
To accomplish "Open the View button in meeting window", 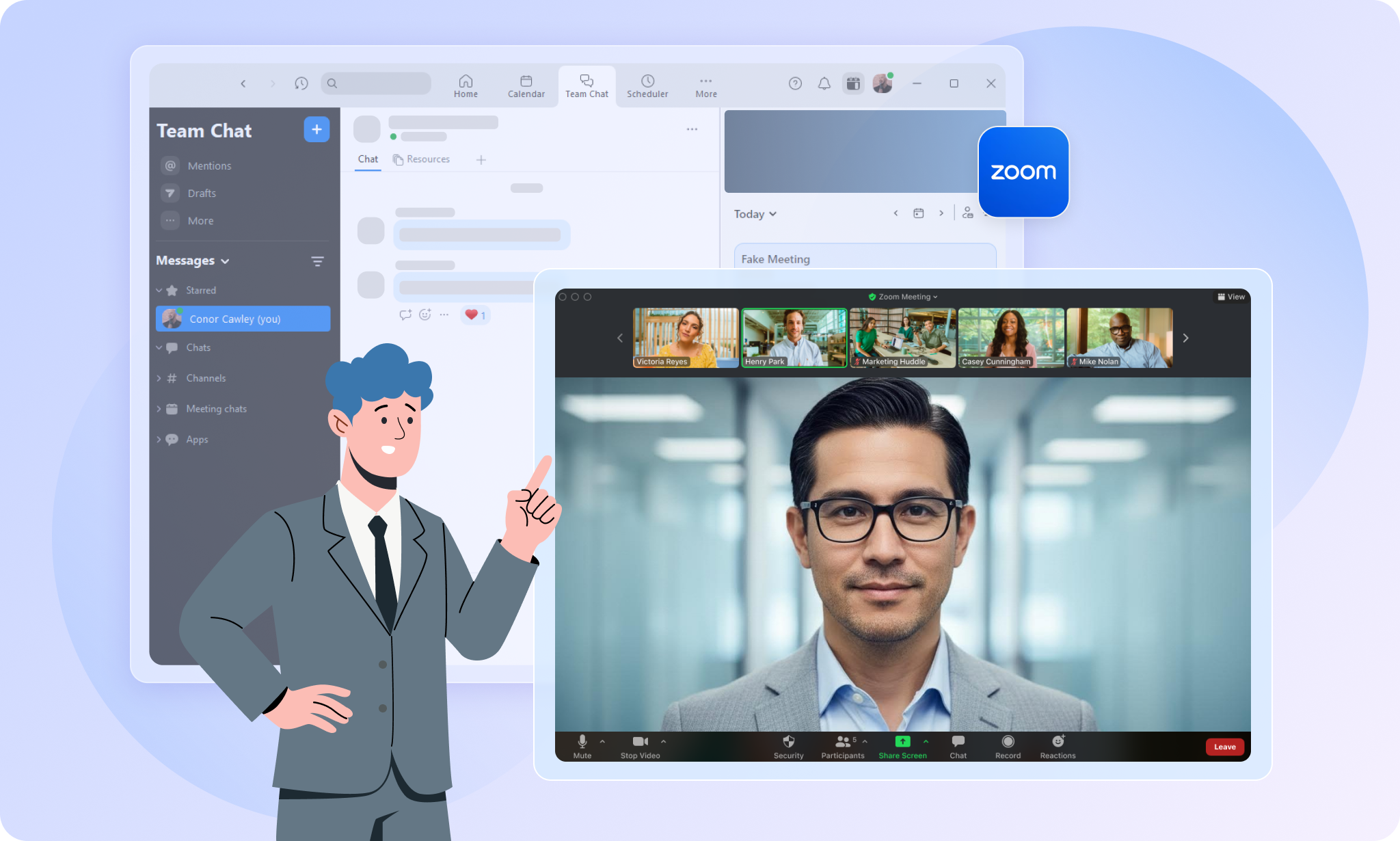I will click(x=1231, y=297).
